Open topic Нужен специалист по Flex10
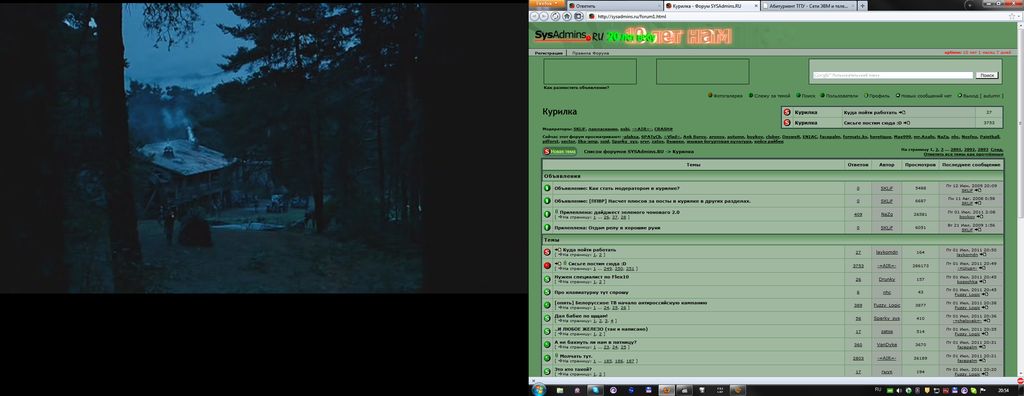1024x396 pixels. [592, 277]
